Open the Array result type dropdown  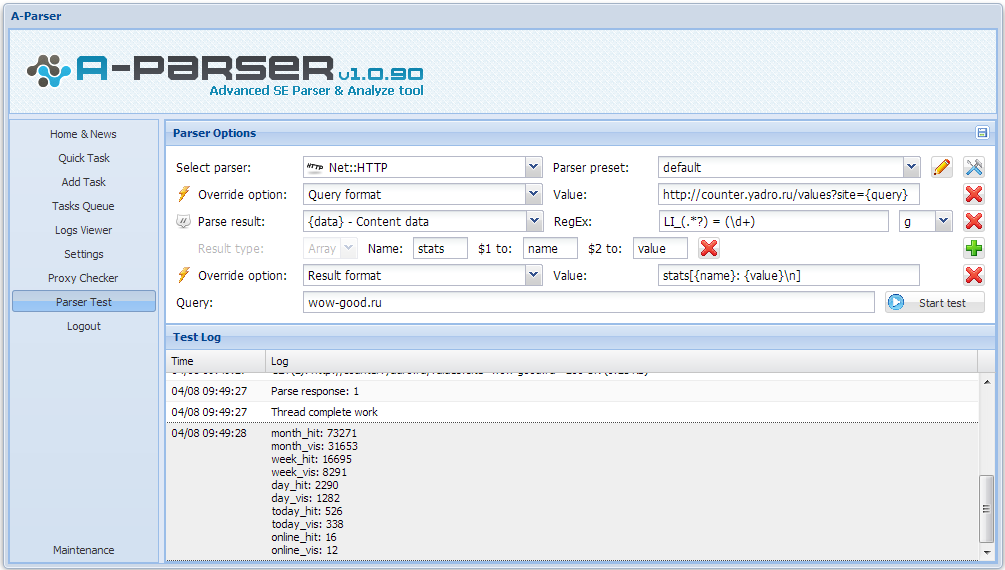349,248
